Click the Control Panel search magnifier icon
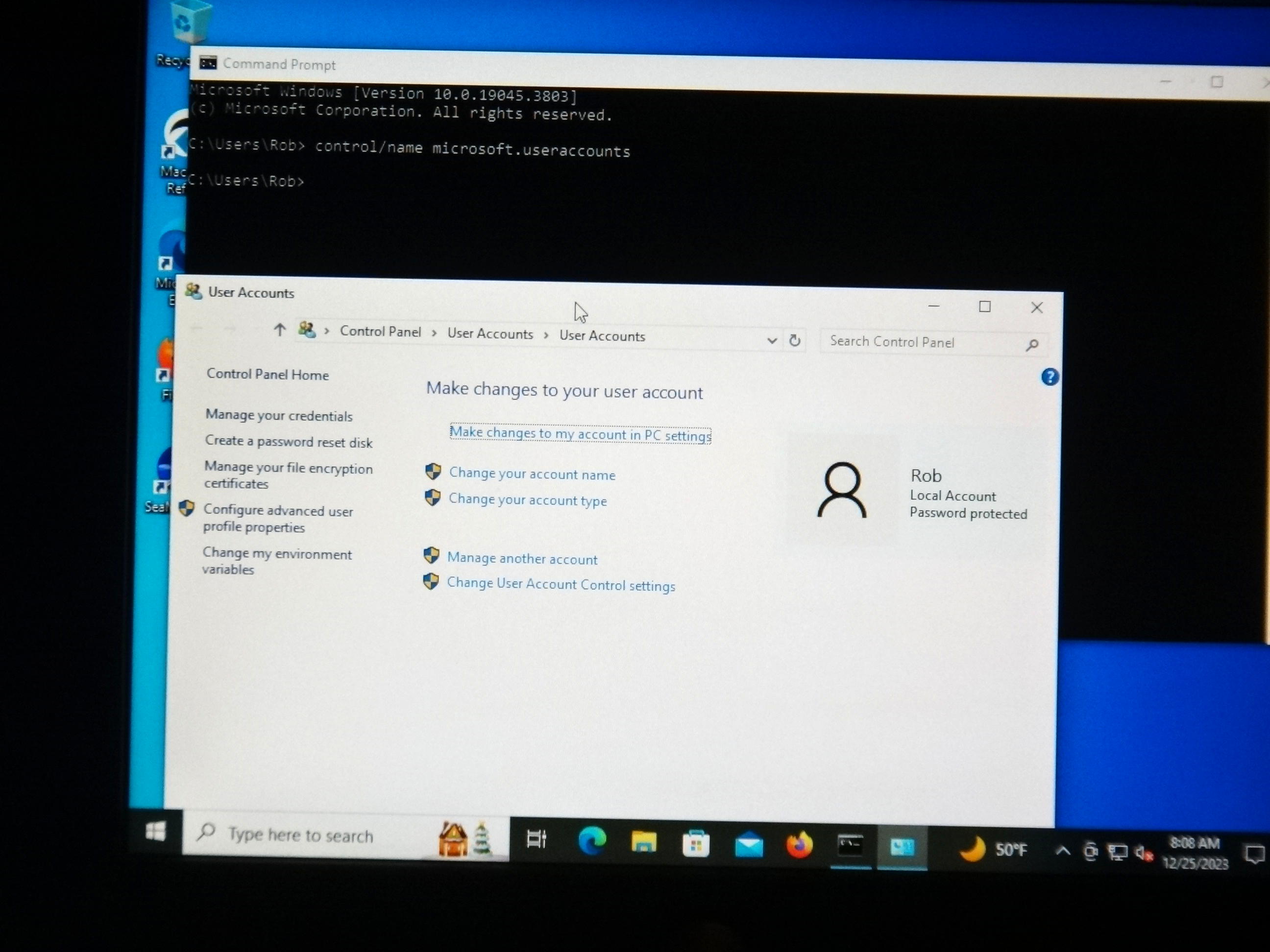The height and width of the screenshot is (952, 1270). (x=1032, y=345)
